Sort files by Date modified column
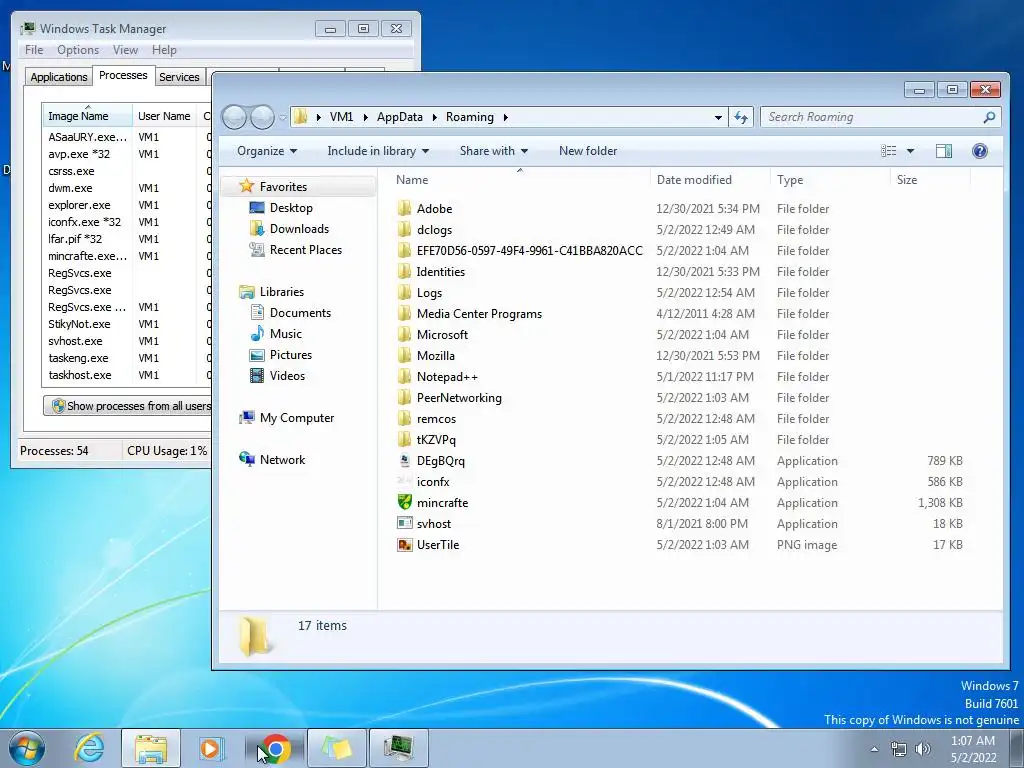The height and width of the screenshot is (768, 1024). coord(710,180)
